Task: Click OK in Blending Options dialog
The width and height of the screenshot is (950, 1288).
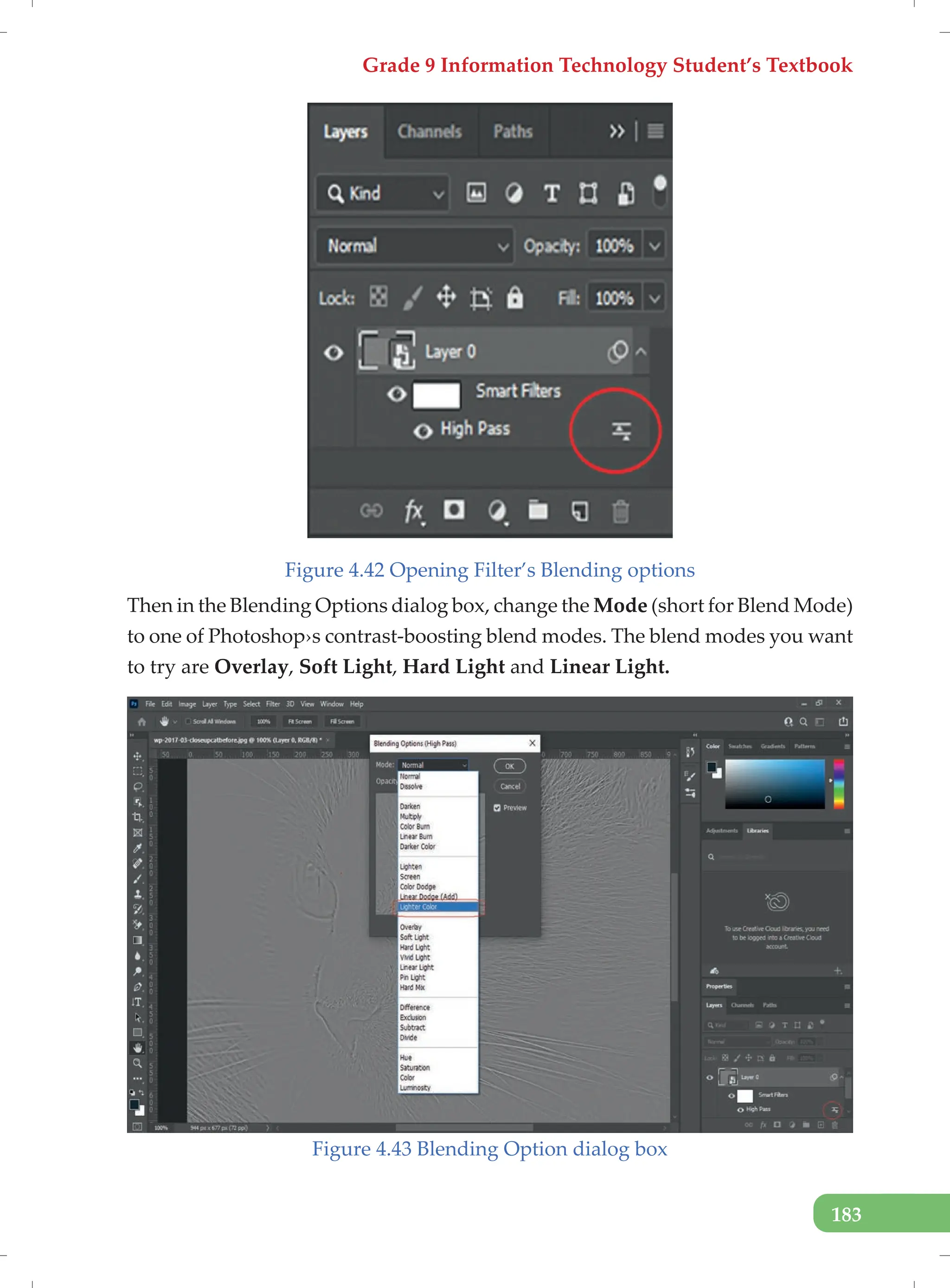Action: tap(509, 766)
